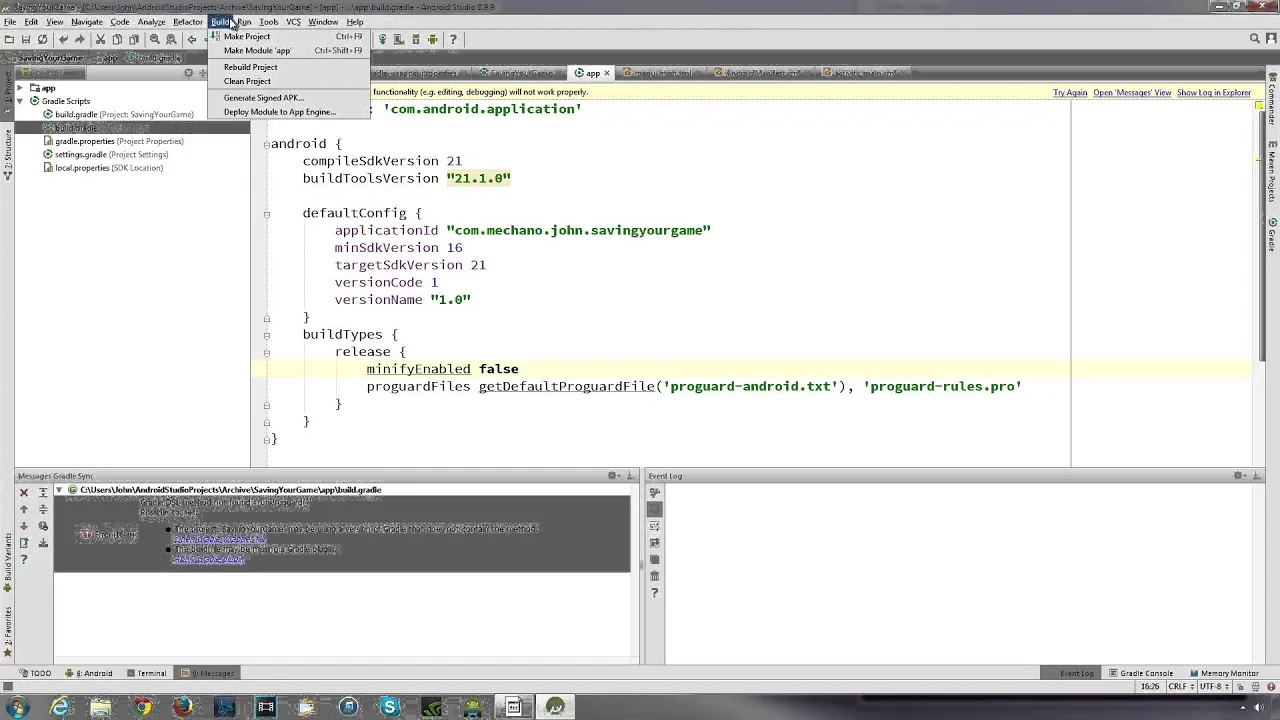Toggle Gradle panel on right edge

click(x=1272, y=235)
